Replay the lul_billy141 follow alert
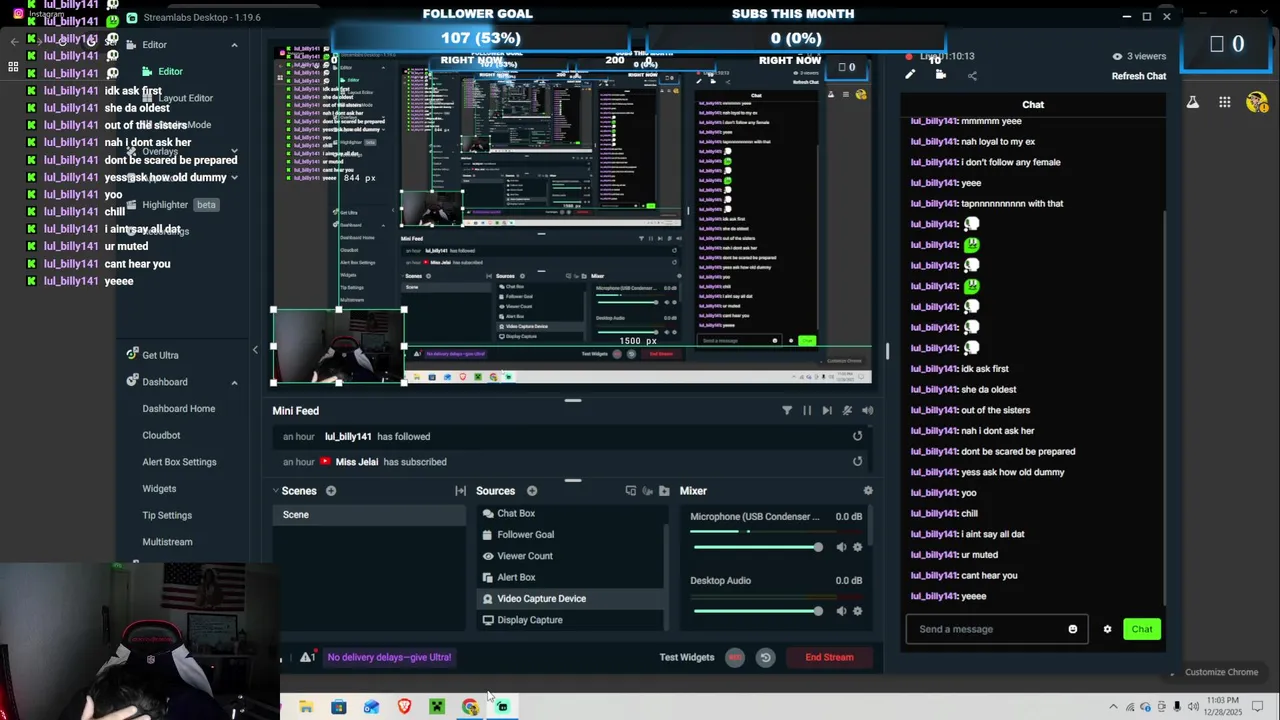The image size is (1280, 720). pyautogui.click(x=857, y=436)
